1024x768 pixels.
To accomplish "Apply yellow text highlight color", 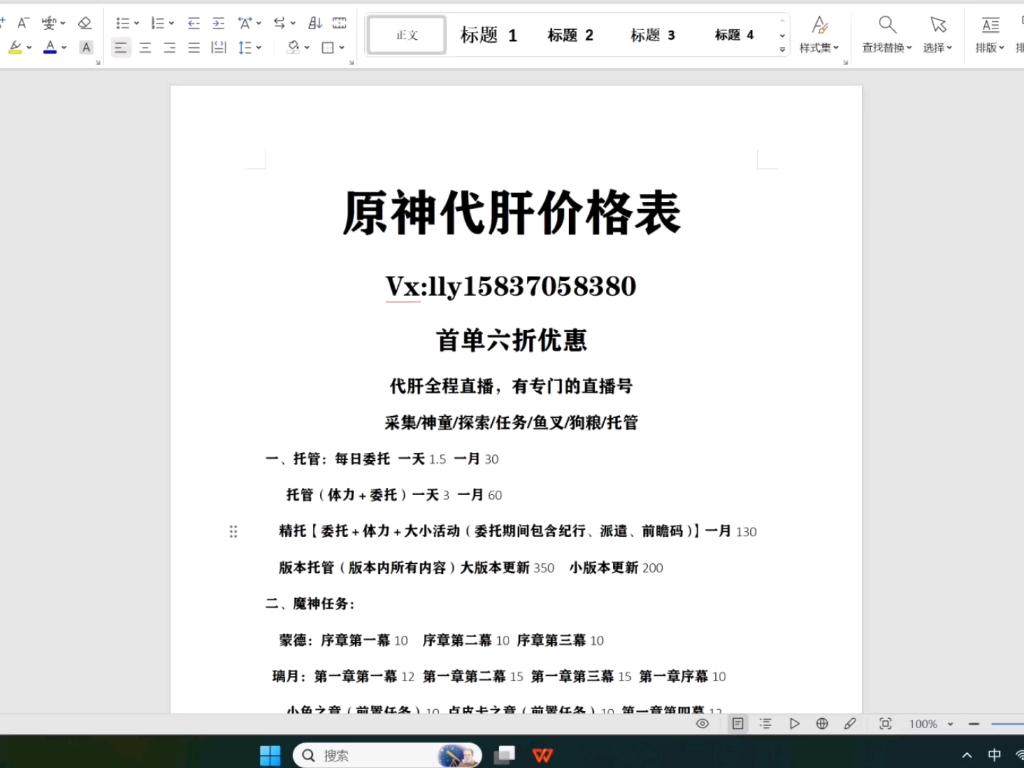I will tap(15, 47).
